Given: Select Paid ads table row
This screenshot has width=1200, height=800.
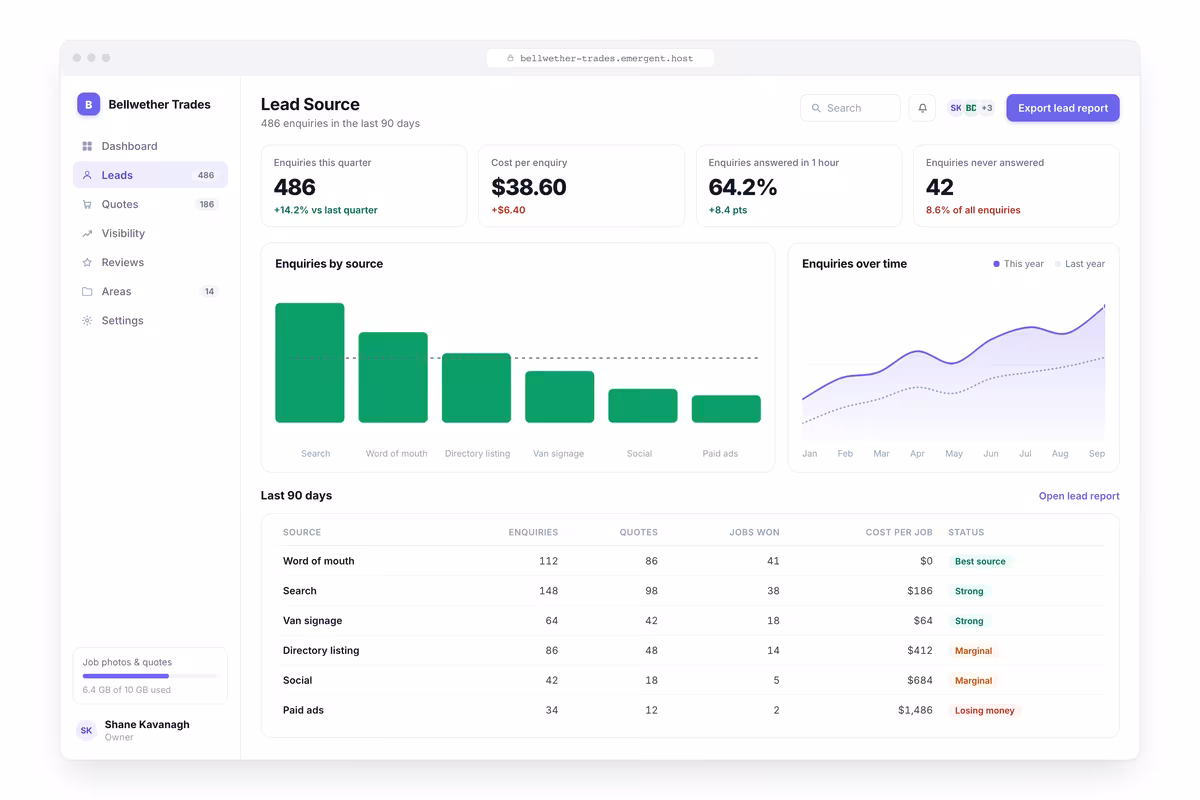Looking at the screenshot, I should tap(690, 710).
